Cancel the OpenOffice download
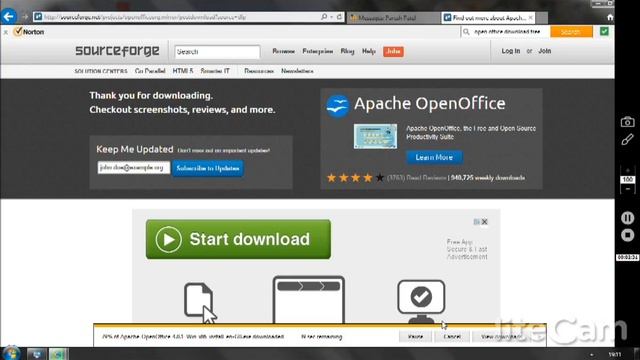640x360 pixels. click(452, 337)
